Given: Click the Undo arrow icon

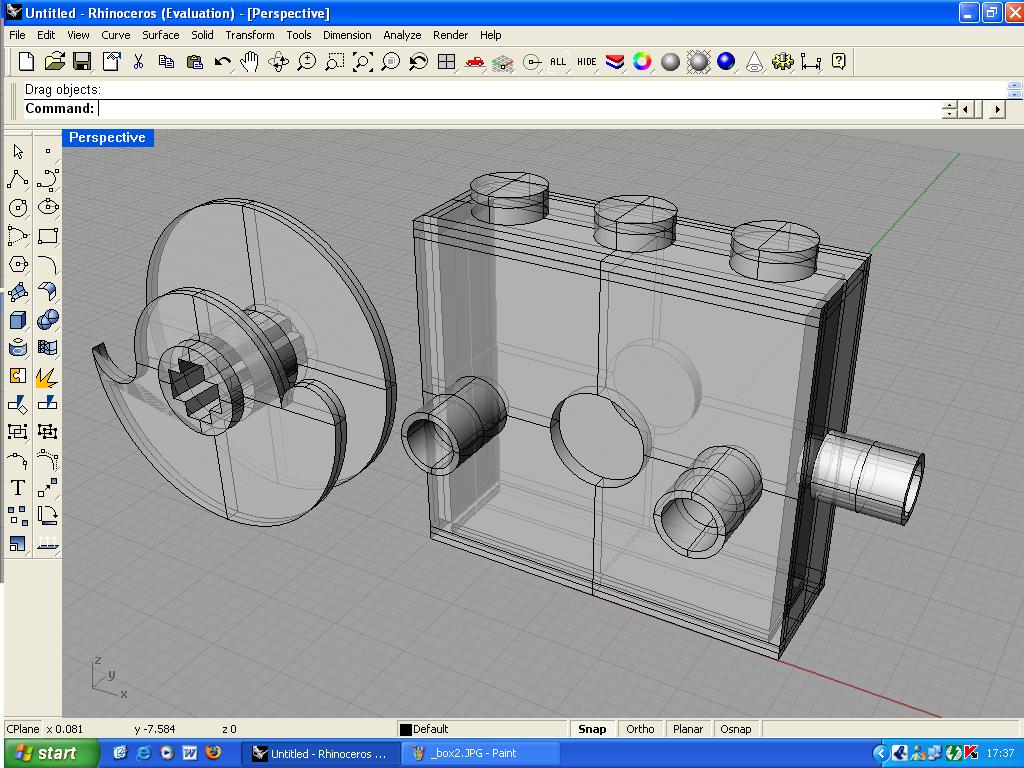Looking at the screenshot, I should [223, 62].
